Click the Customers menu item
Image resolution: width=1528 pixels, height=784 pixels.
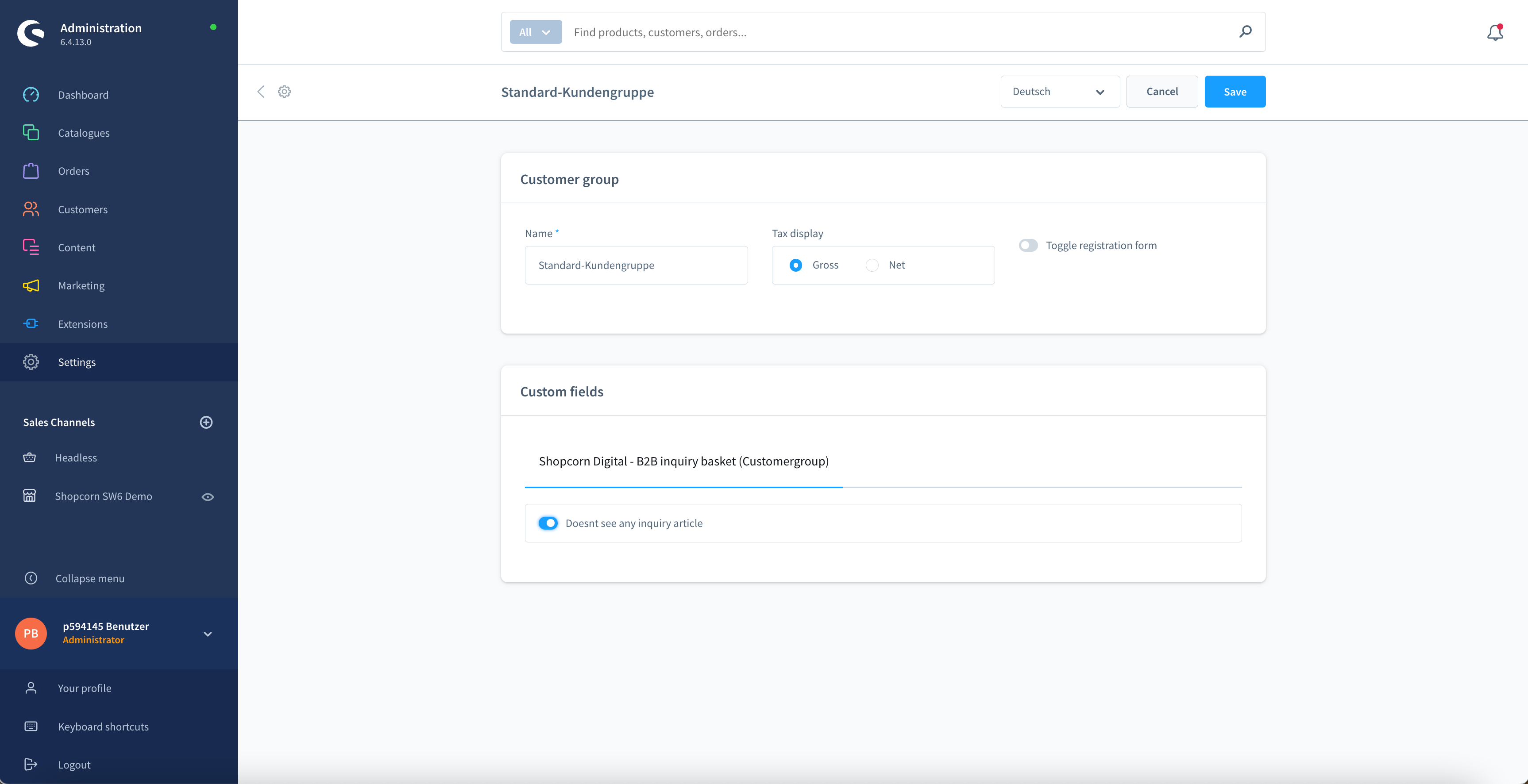83,208
